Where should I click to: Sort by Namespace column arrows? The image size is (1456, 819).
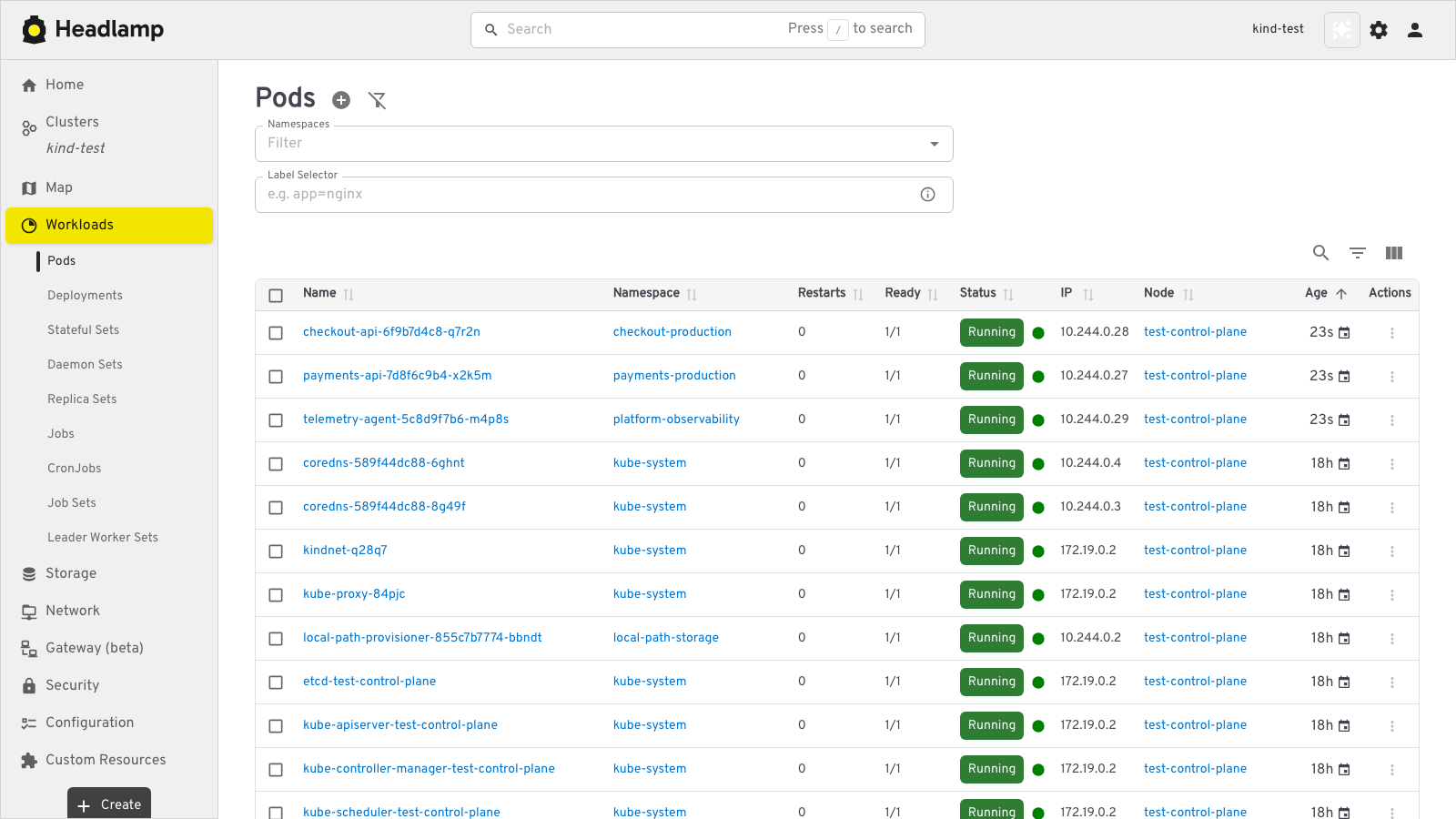point(692,295)
